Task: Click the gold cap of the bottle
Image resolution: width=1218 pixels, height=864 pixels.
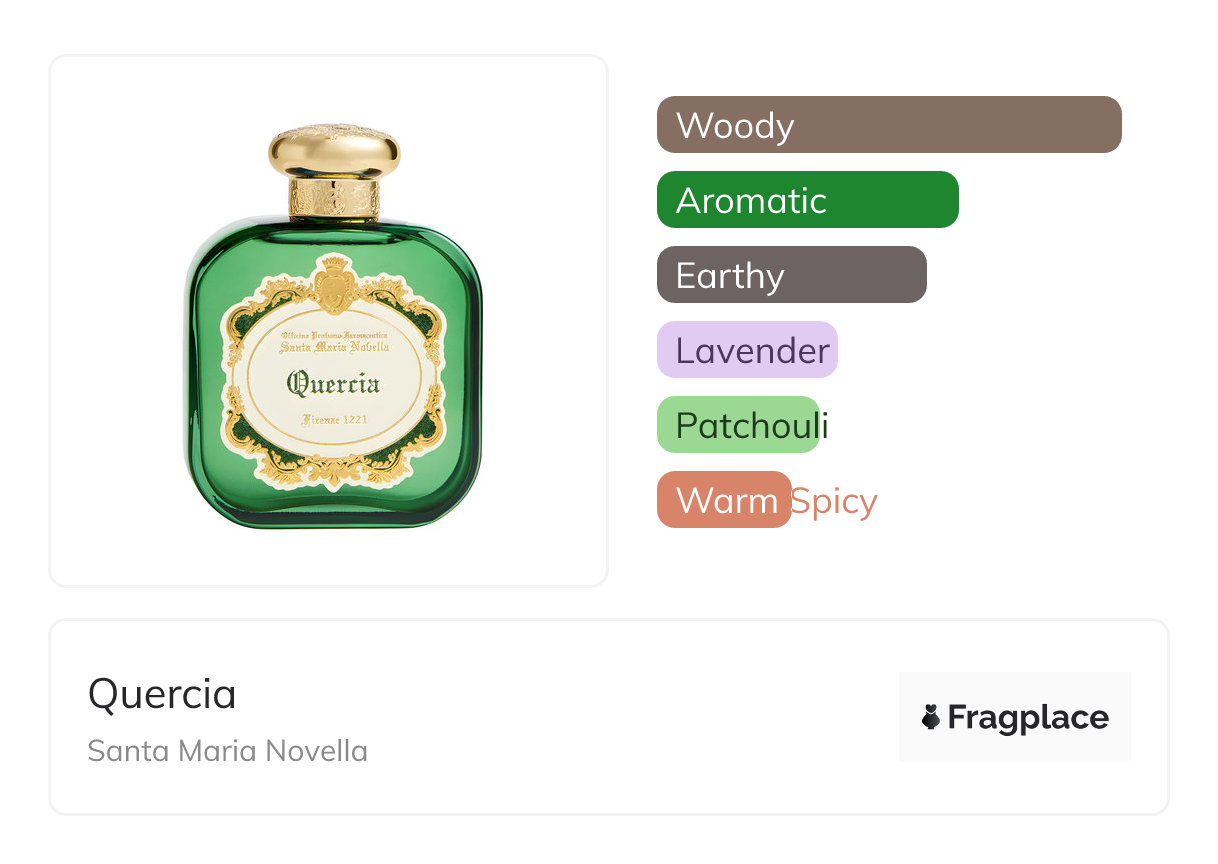Action: coord(334,152)
